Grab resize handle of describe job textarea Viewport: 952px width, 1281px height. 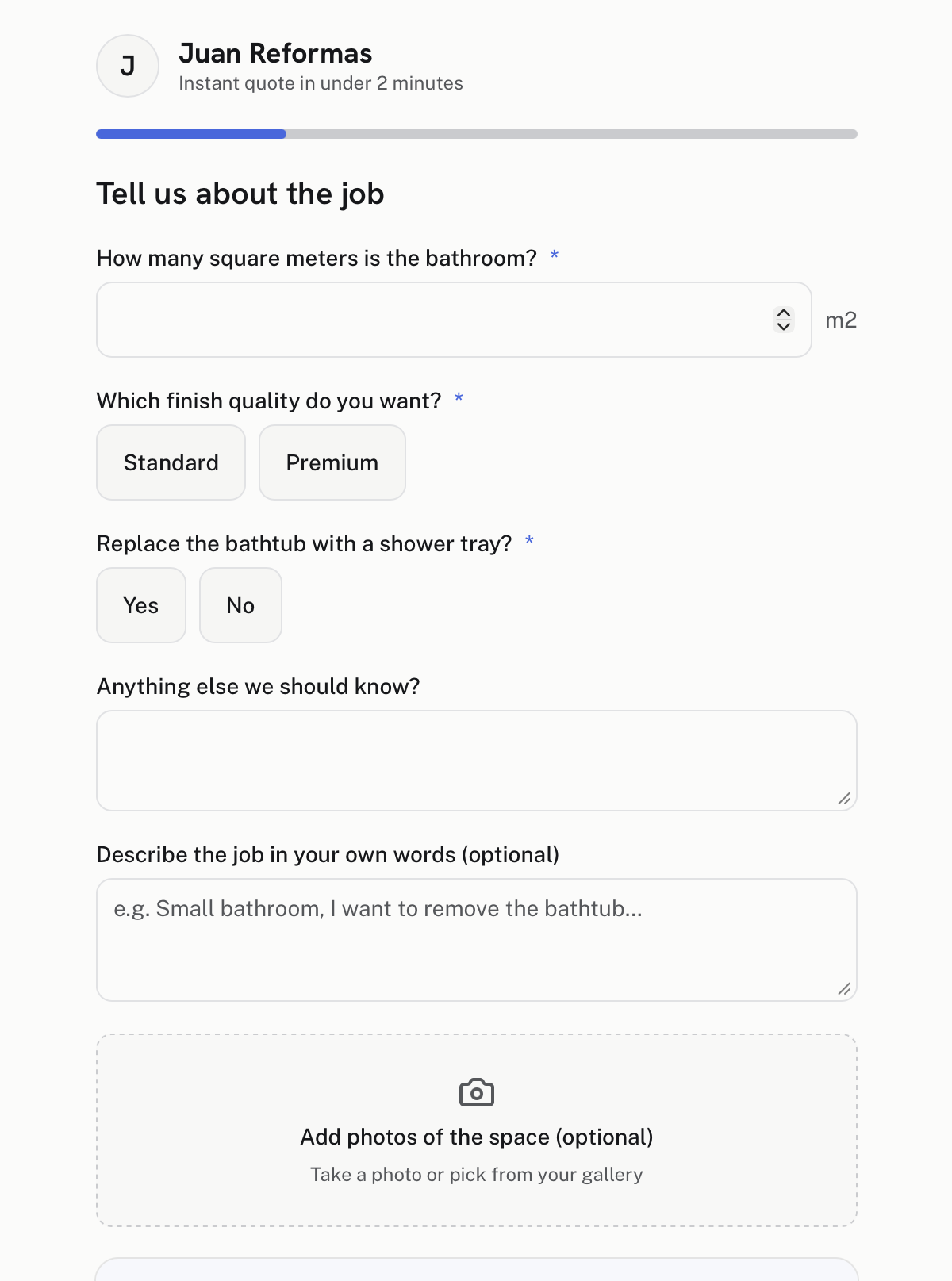(x=845, y=989)
